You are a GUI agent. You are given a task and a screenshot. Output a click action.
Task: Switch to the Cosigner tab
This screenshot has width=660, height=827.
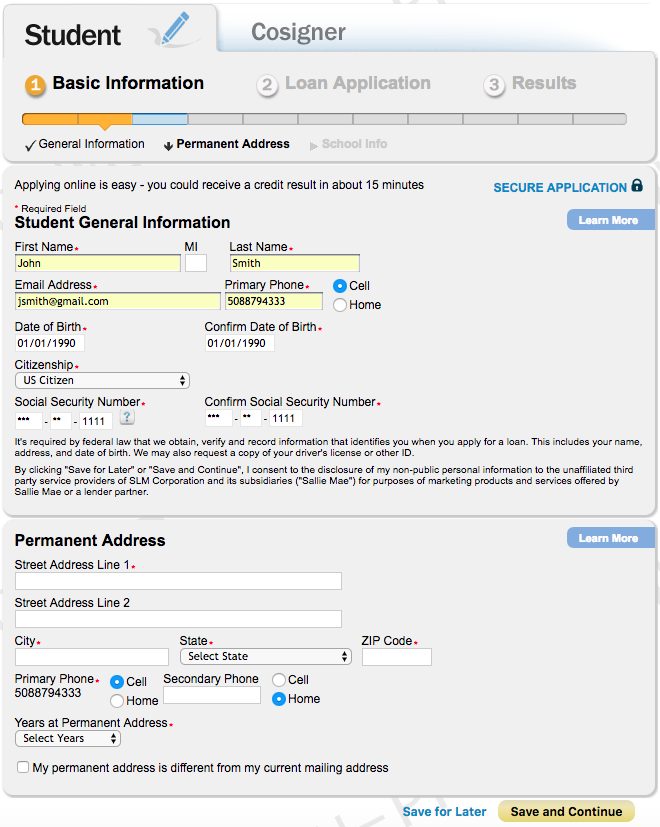[x=298, y=32]
